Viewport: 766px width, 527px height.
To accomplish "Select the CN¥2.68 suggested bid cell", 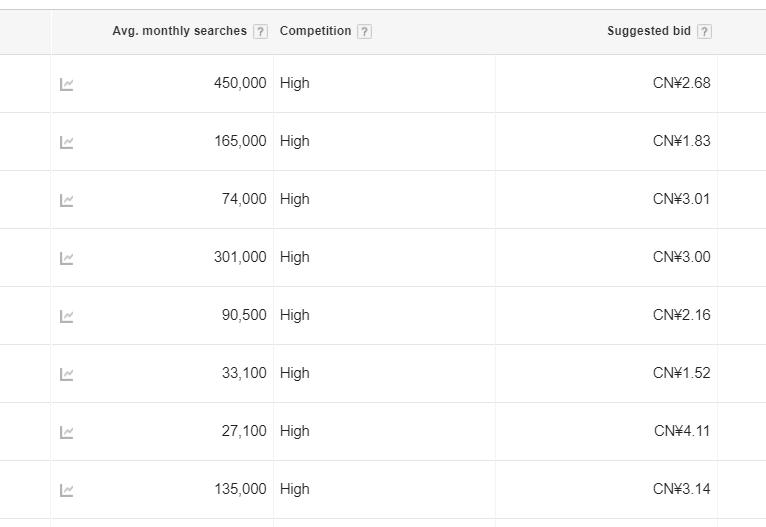I will pyautogui.click(x=681, y=83).
